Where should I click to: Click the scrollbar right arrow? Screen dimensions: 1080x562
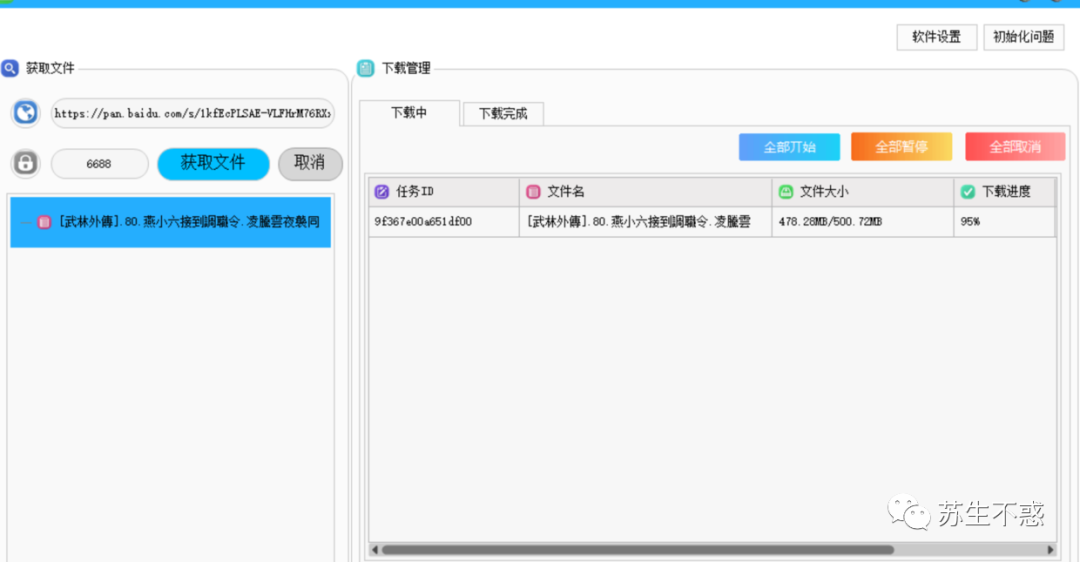point(1050,550)
